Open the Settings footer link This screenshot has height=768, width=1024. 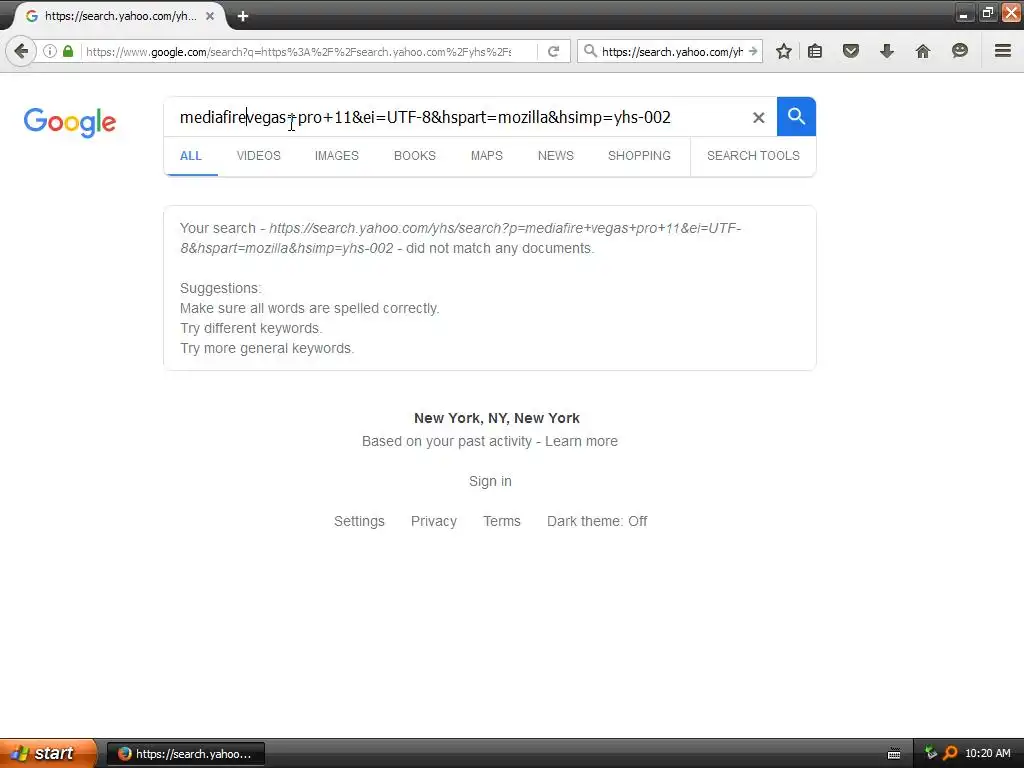click(359, 521)
